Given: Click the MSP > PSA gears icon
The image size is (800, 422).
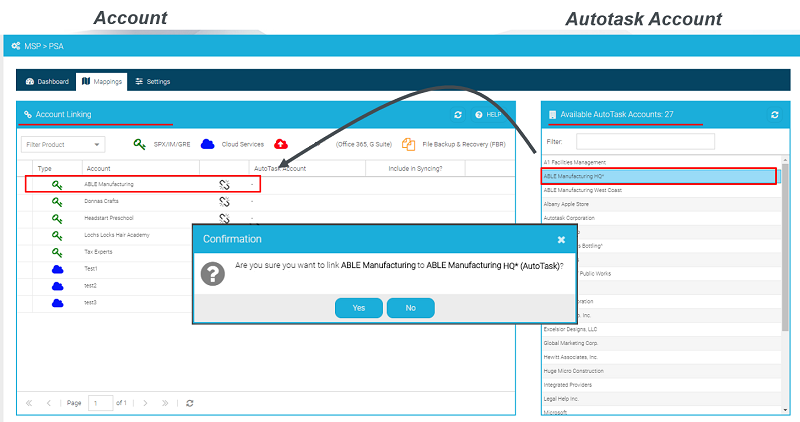Looking at the screenshot, I should (x=16, y=46).
